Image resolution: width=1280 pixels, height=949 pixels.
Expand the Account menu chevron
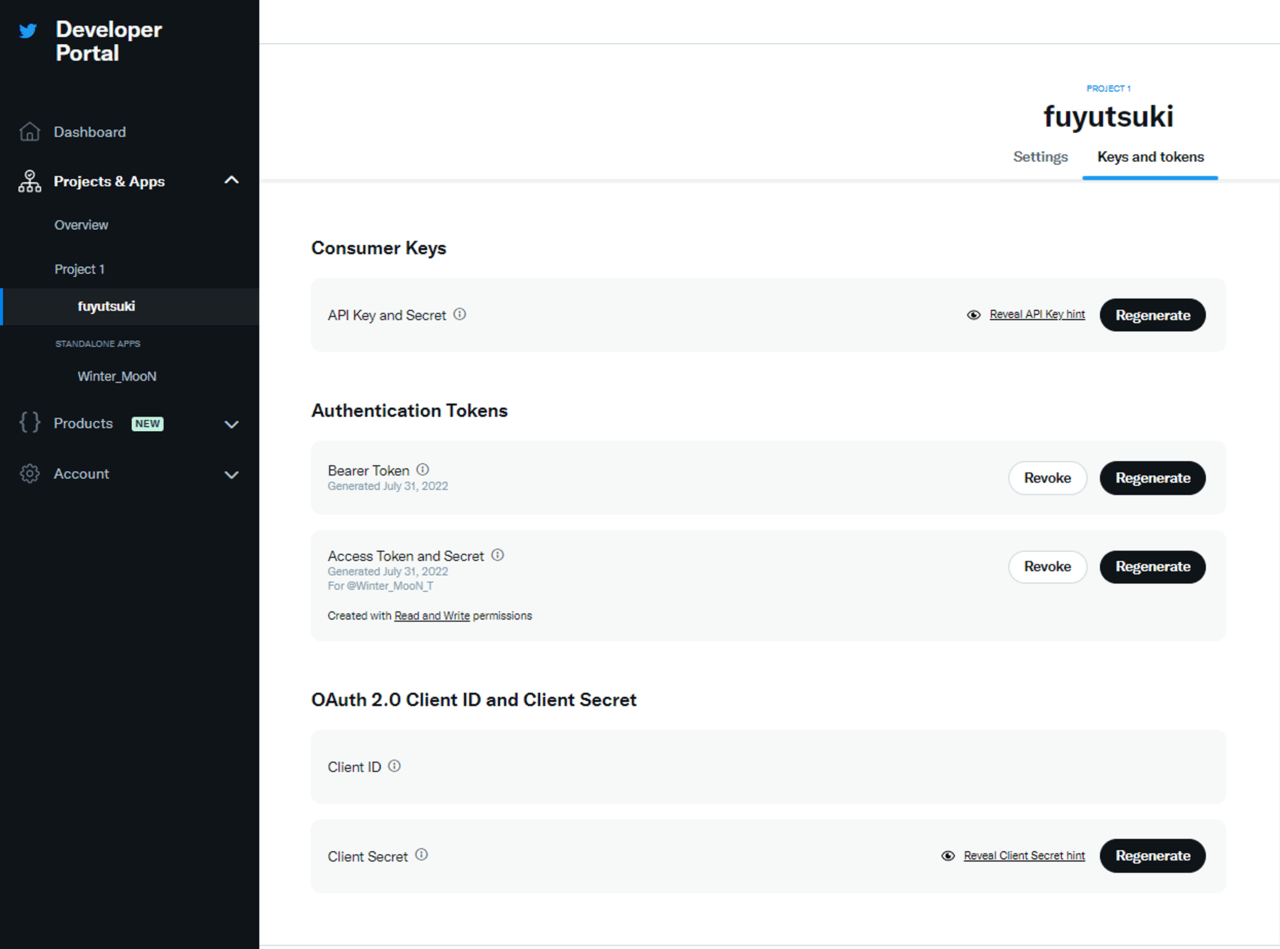tap(232, 474)
